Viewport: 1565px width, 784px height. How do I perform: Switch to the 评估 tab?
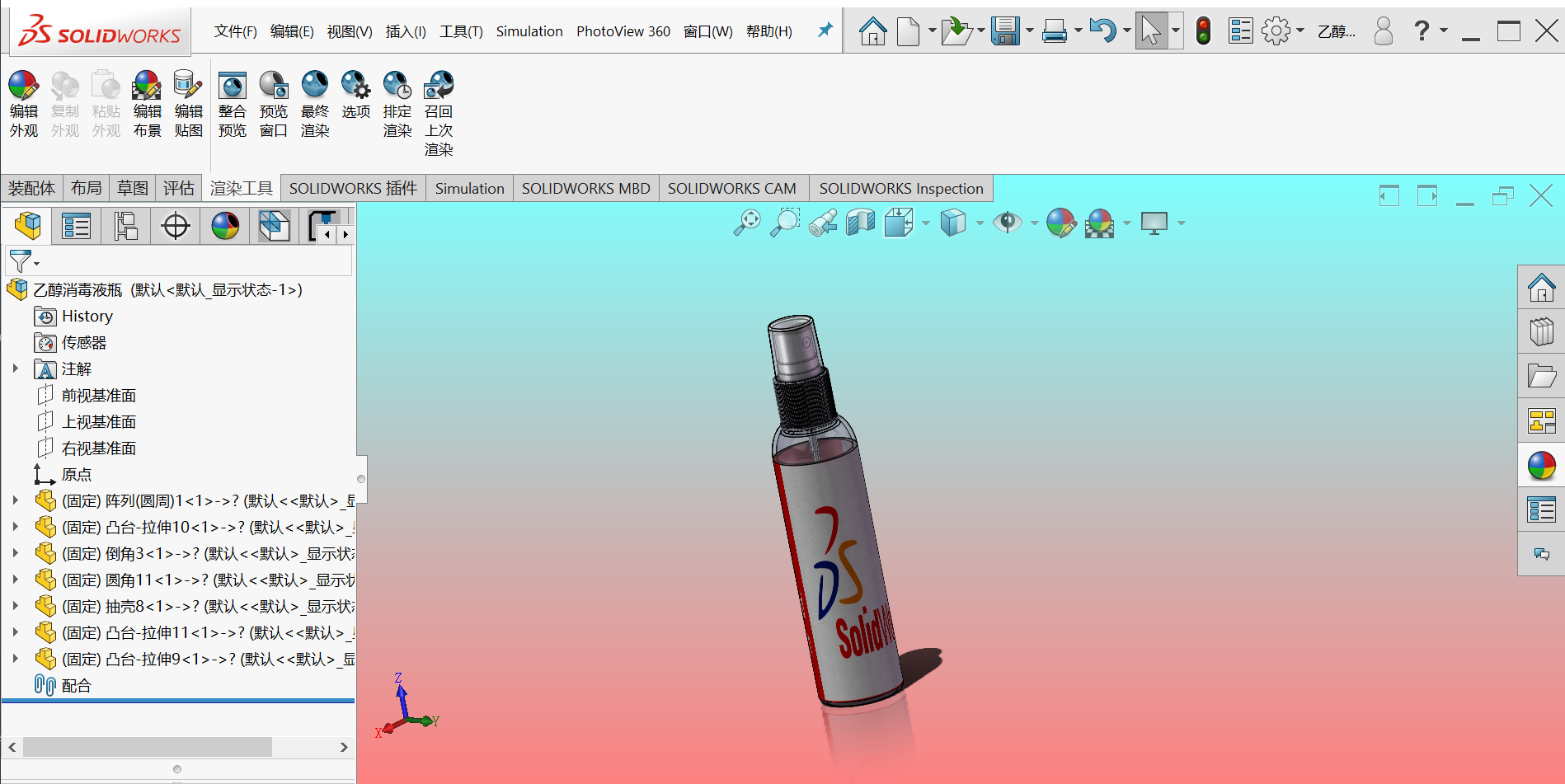pyautogui.click(x=178, y=188)
